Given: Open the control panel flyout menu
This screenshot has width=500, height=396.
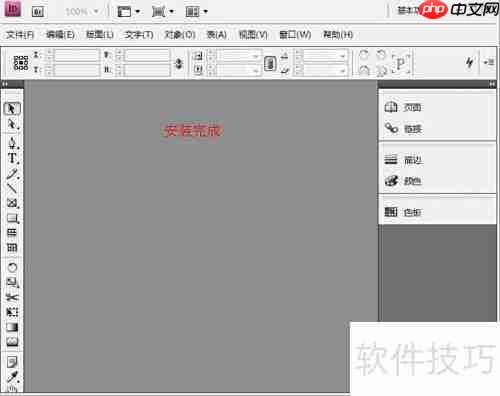Looking at the screenshot, I should tap(489, 62).
